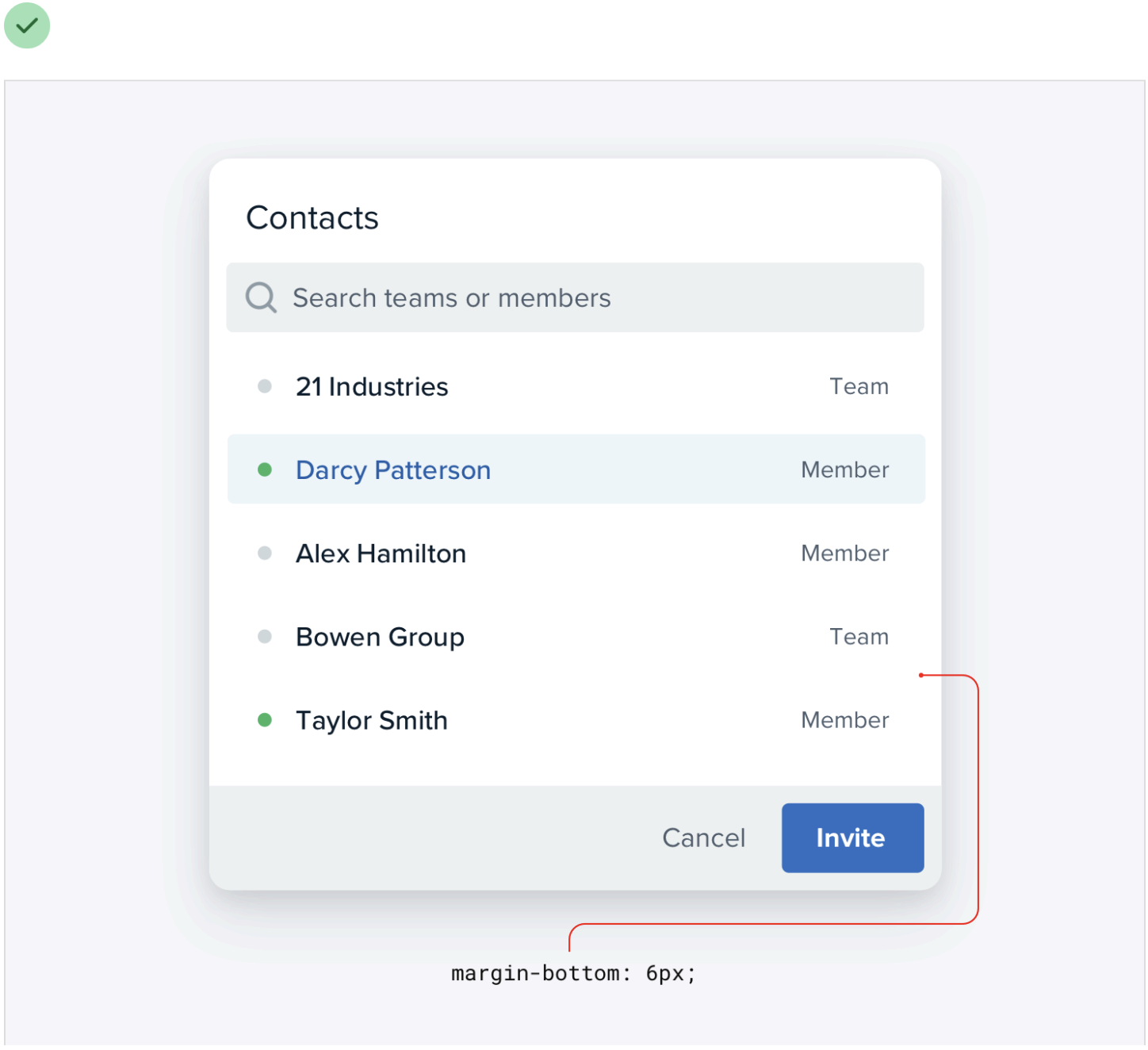Choose Alex Hamilton from the list
The image size is (1148, 1050).
click(381, 554)
